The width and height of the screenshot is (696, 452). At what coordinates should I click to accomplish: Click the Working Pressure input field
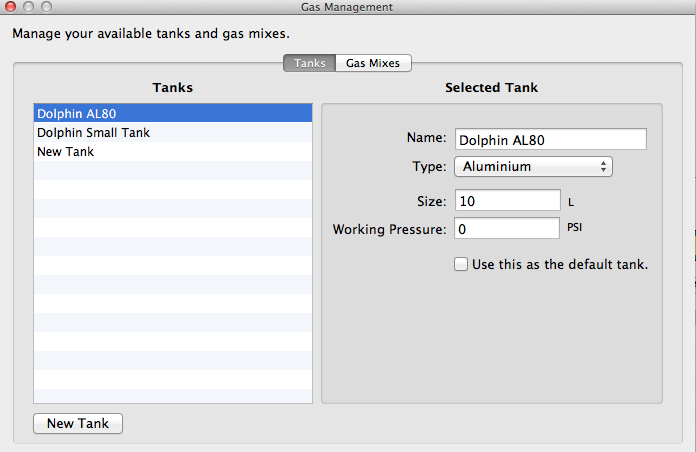507,229
